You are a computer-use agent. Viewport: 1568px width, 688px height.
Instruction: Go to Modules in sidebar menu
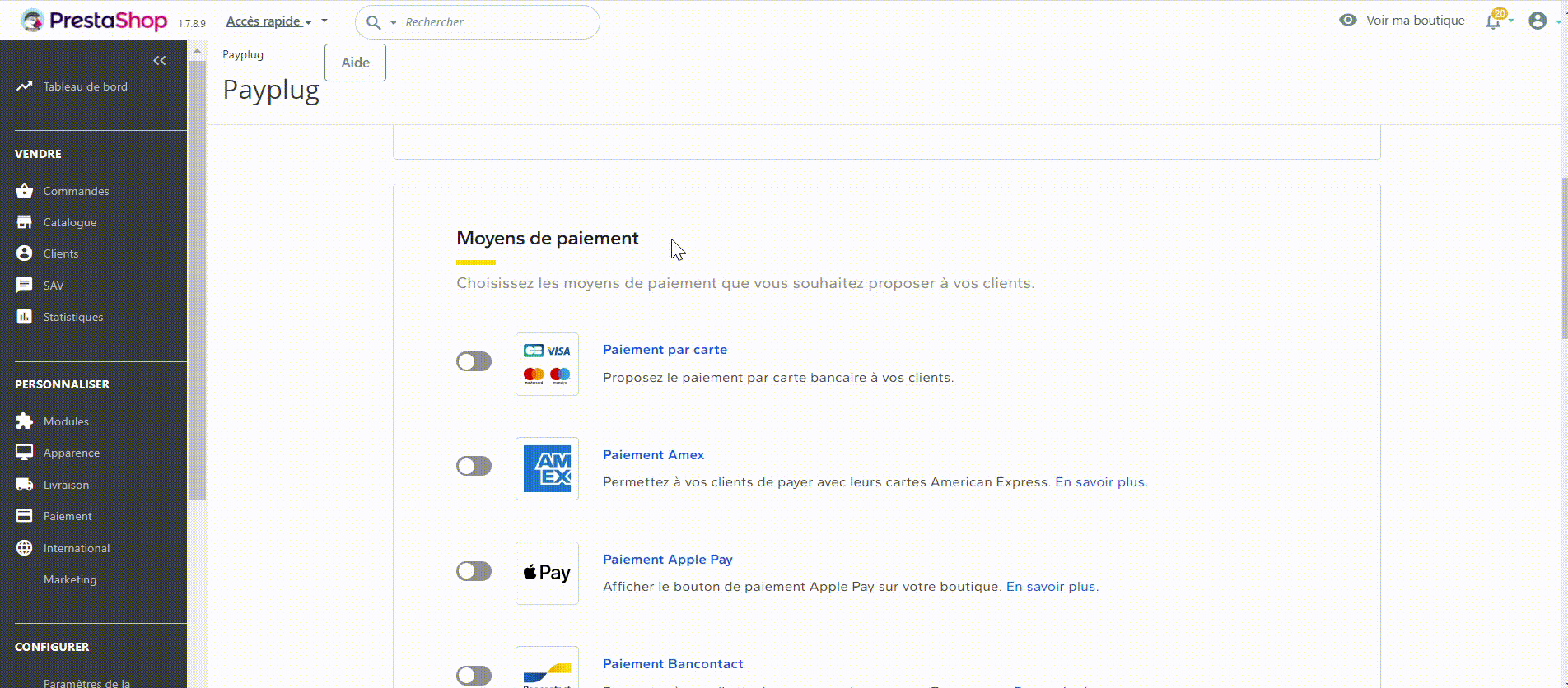(66, 421)
